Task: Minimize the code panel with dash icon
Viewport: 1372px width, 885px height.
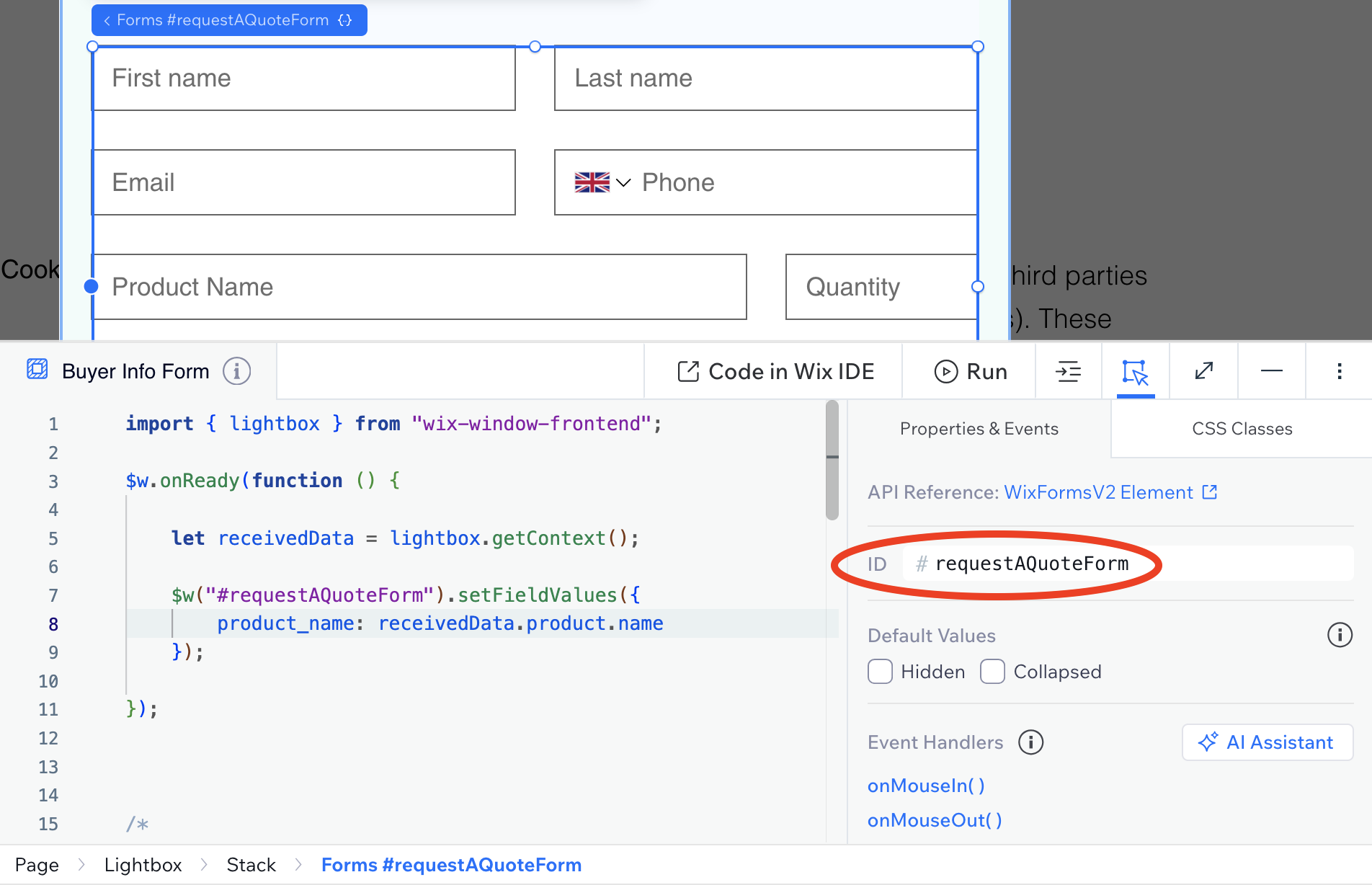Action: (1271, 371)
